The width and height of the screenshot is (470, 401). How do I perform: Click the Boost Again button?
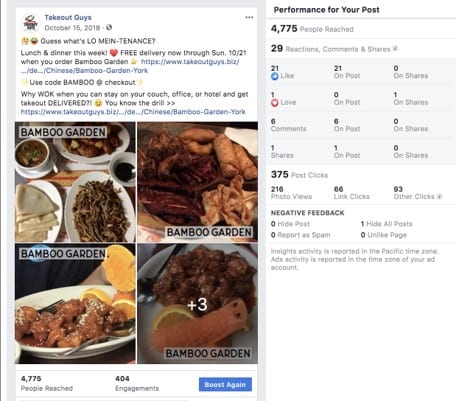pos(225,384)
